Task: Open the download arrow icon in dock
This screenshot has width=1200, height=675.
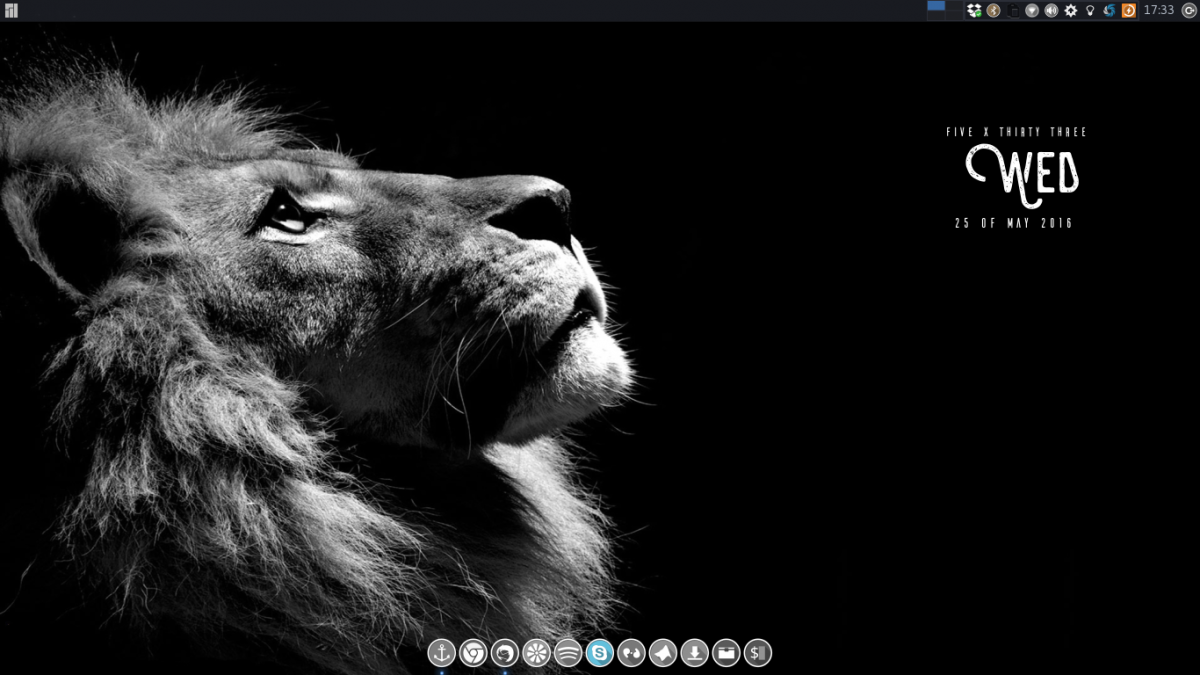Action: click(695, 654)
